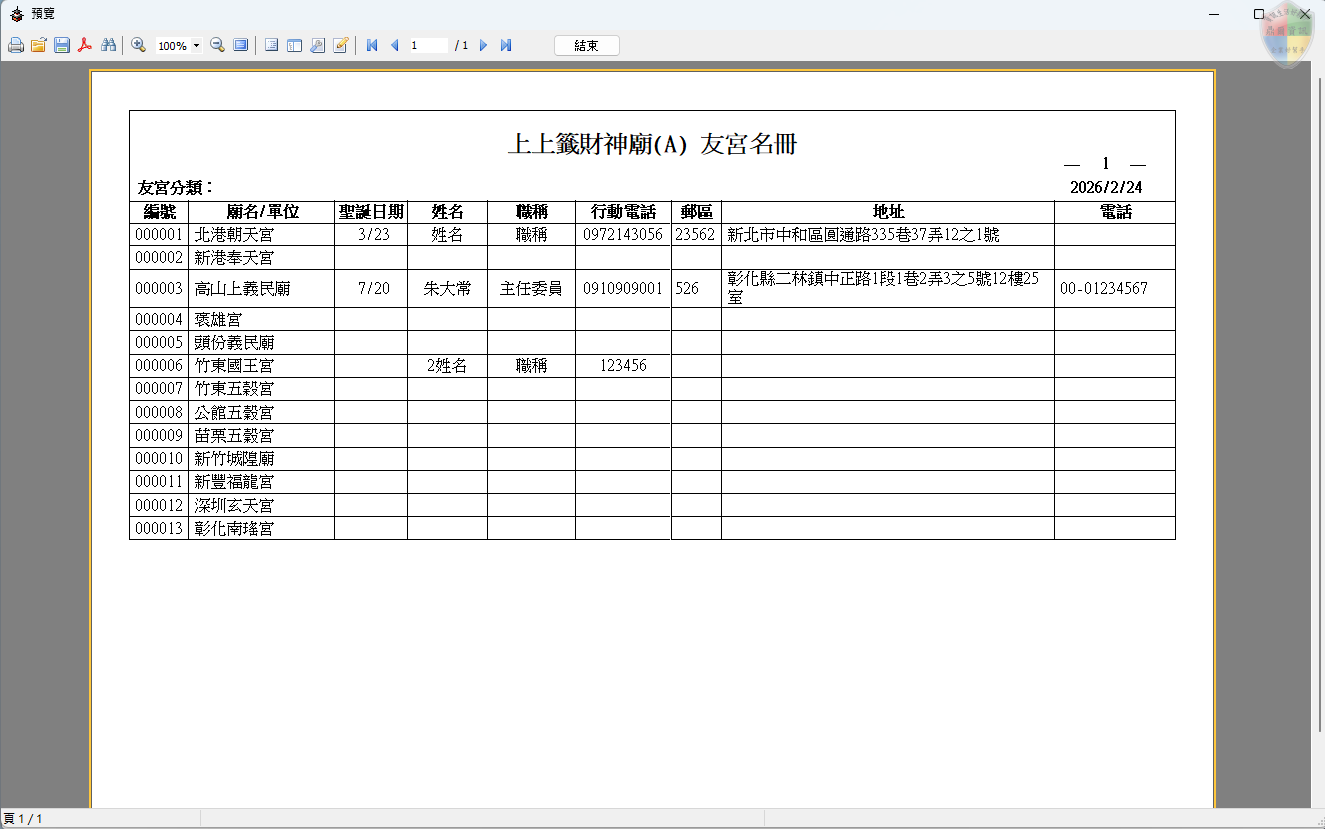1325x829 pixels.
Task: Go to the previous page
Action: tap(394, 46)
